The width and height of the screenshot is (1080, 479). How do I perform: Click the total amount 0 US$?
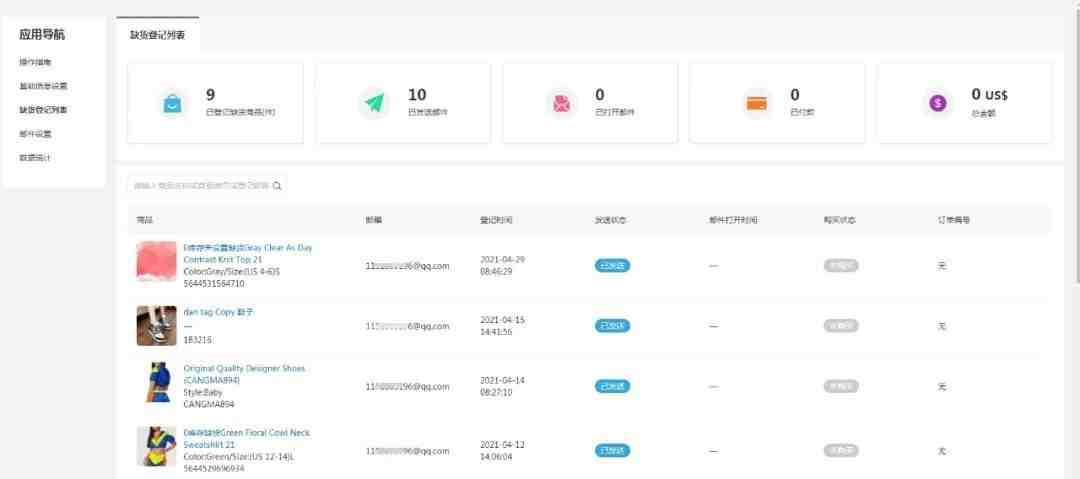pyautogui.click(x=990, y=95)
